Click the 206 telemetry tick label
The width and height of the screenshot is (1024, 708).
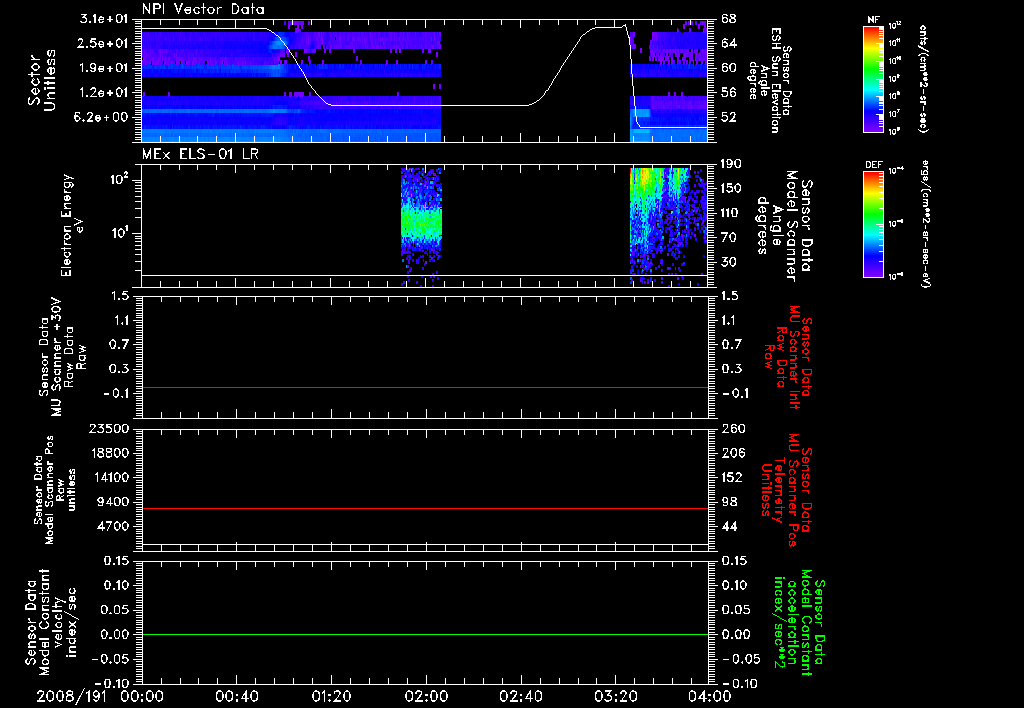(732, 453)
